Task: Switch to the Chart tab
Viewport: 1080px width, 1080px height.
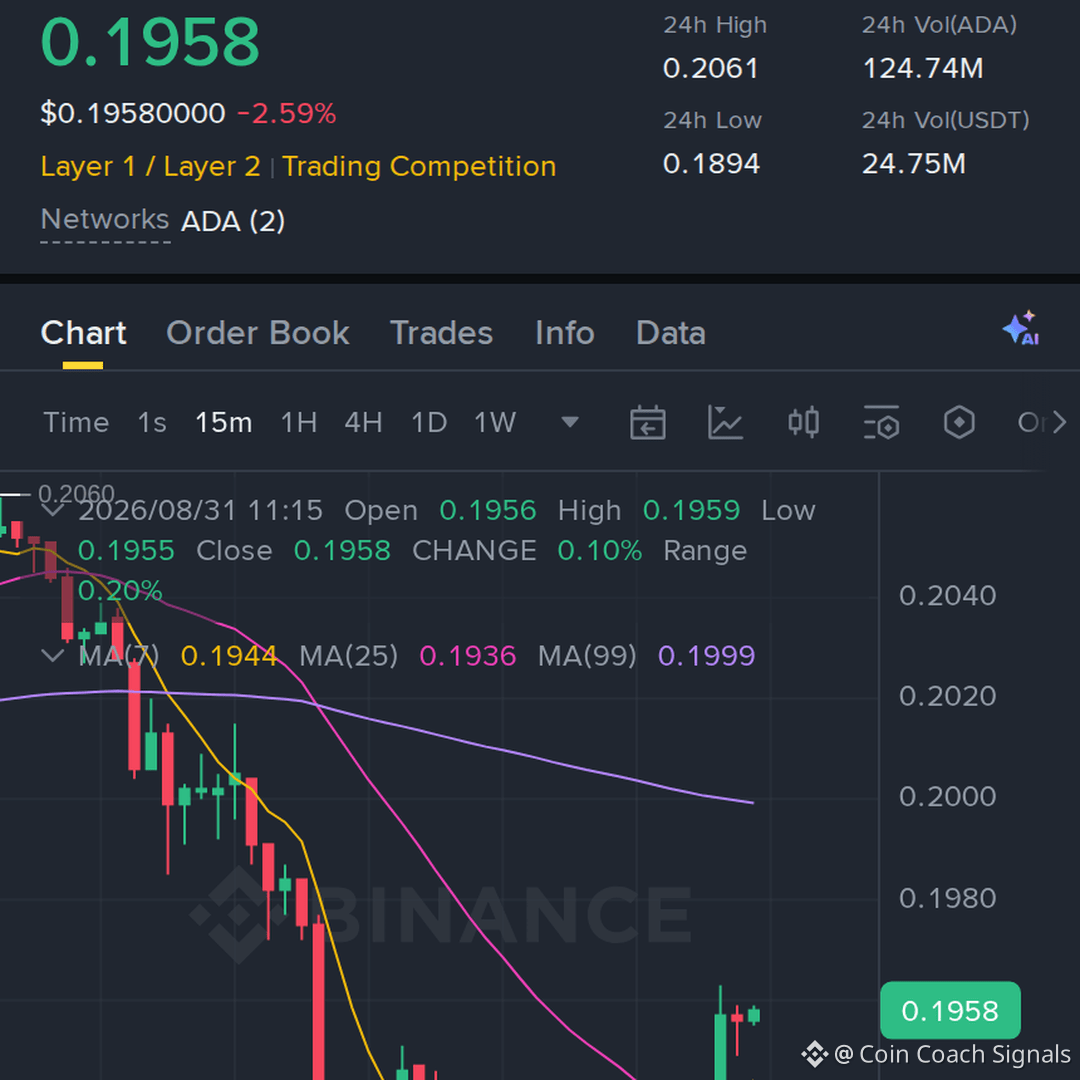Action: (x=83, y=333)
